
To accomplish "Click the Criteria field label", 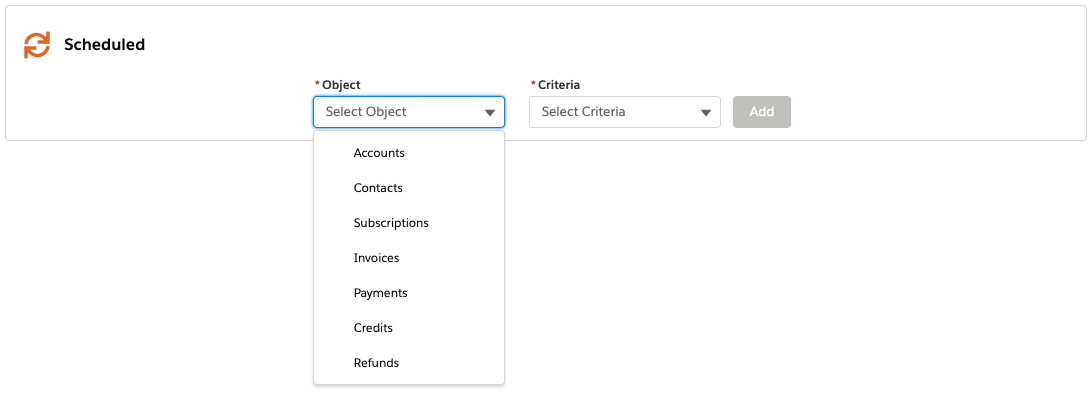I will (x=559, y=85).
